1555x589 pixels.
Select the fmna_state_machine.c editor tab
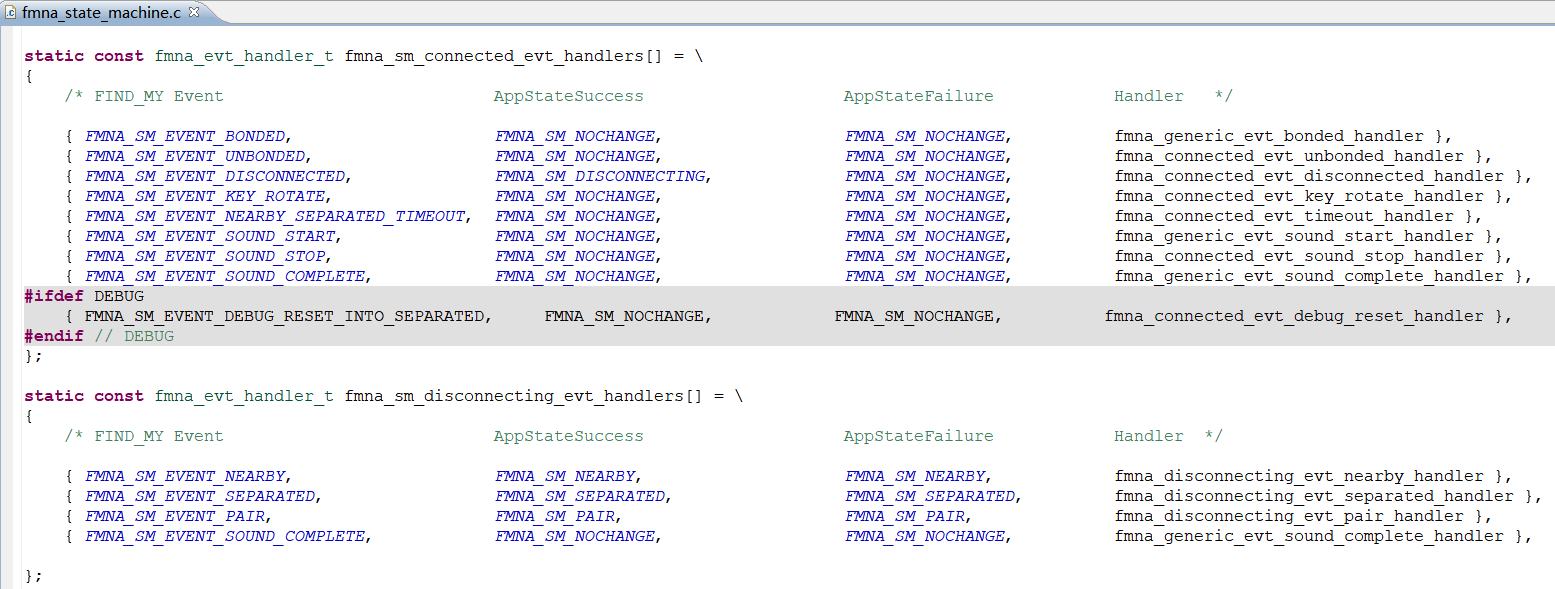[x=102, y=13]
